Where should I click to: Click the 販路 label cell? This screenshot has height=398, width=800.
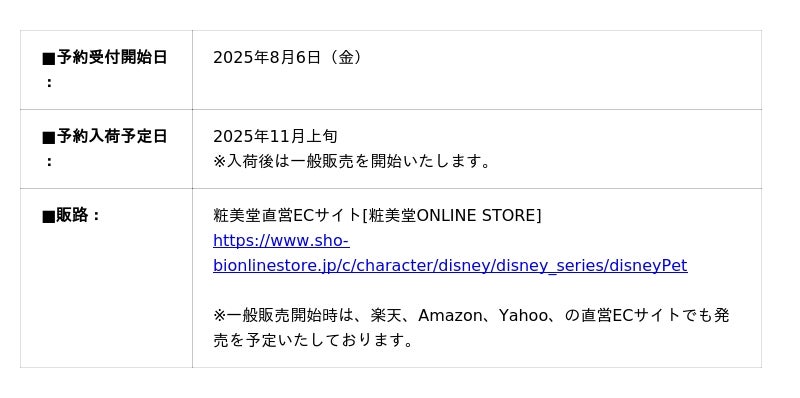(x=106, y=278)
